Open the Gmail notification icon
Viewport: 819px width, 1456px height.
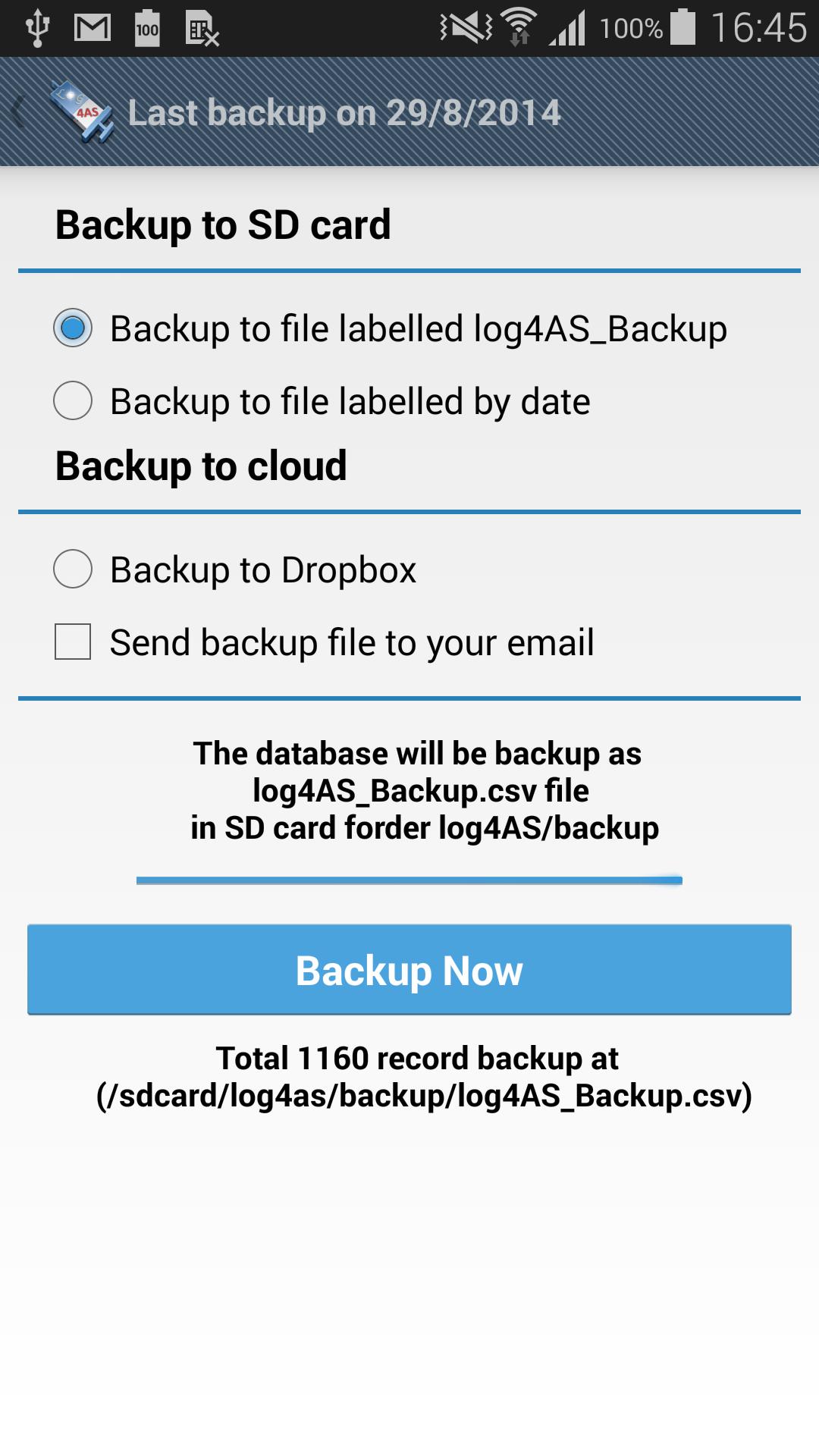click(x=93, y=29)
